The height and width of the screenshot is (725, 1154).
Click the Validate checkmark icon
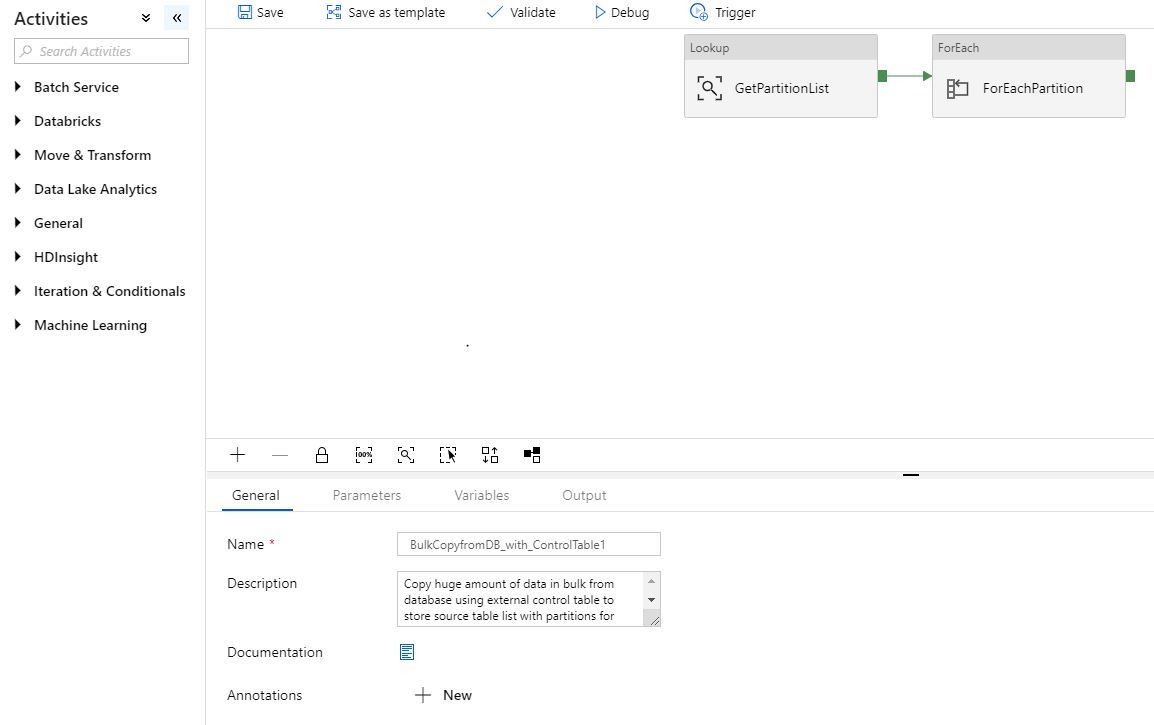pyautogui.click(x=495, y=12)
